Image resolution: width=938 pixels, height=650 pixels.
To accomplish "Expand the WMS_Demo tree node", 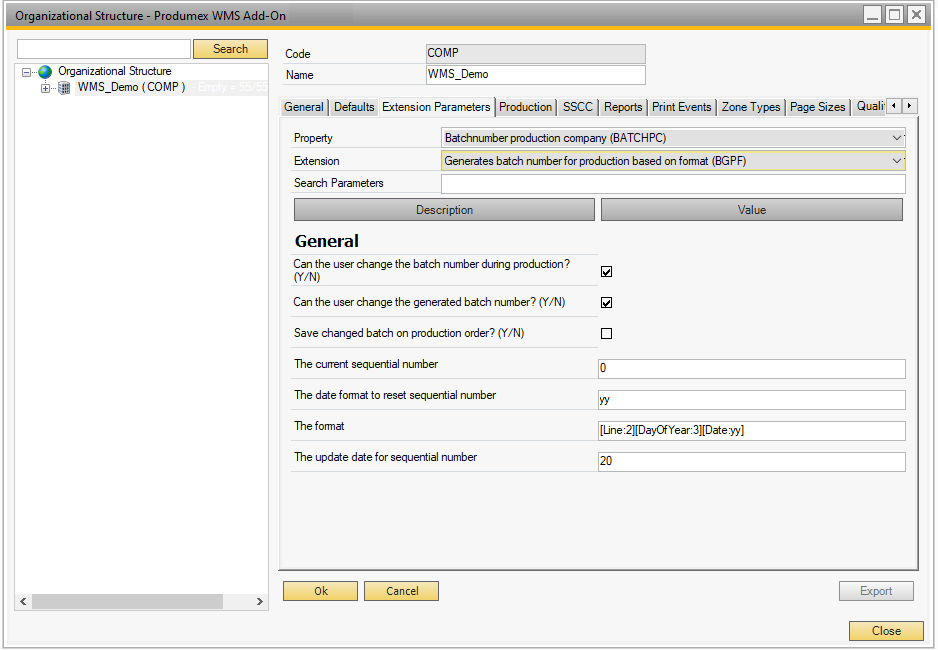I will pyautogui.click(x=45, y=88).
